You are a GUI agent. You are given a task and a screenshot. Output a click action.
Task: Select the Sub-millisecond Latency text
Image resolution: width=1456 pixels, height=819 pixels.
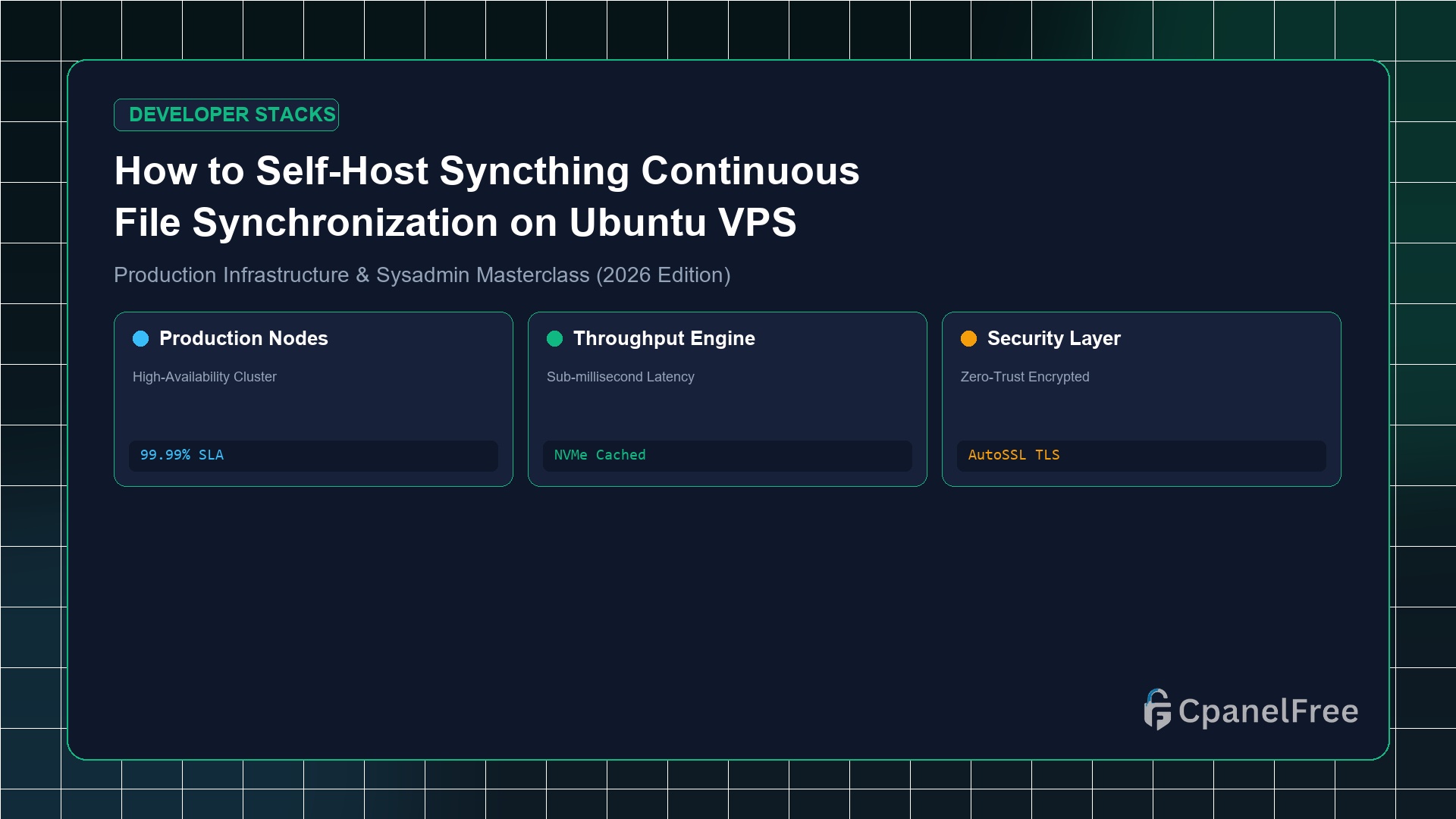point(620,377)
